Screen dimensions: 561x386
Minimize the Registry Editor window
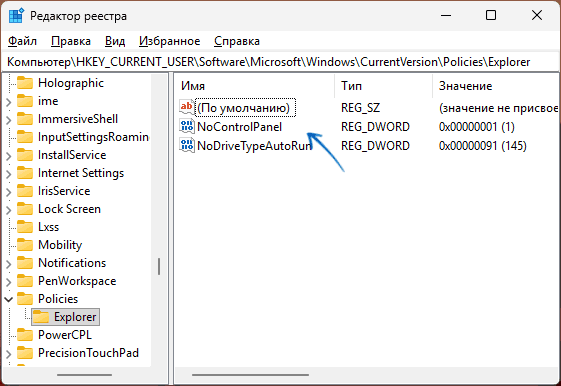click(446, 15)
